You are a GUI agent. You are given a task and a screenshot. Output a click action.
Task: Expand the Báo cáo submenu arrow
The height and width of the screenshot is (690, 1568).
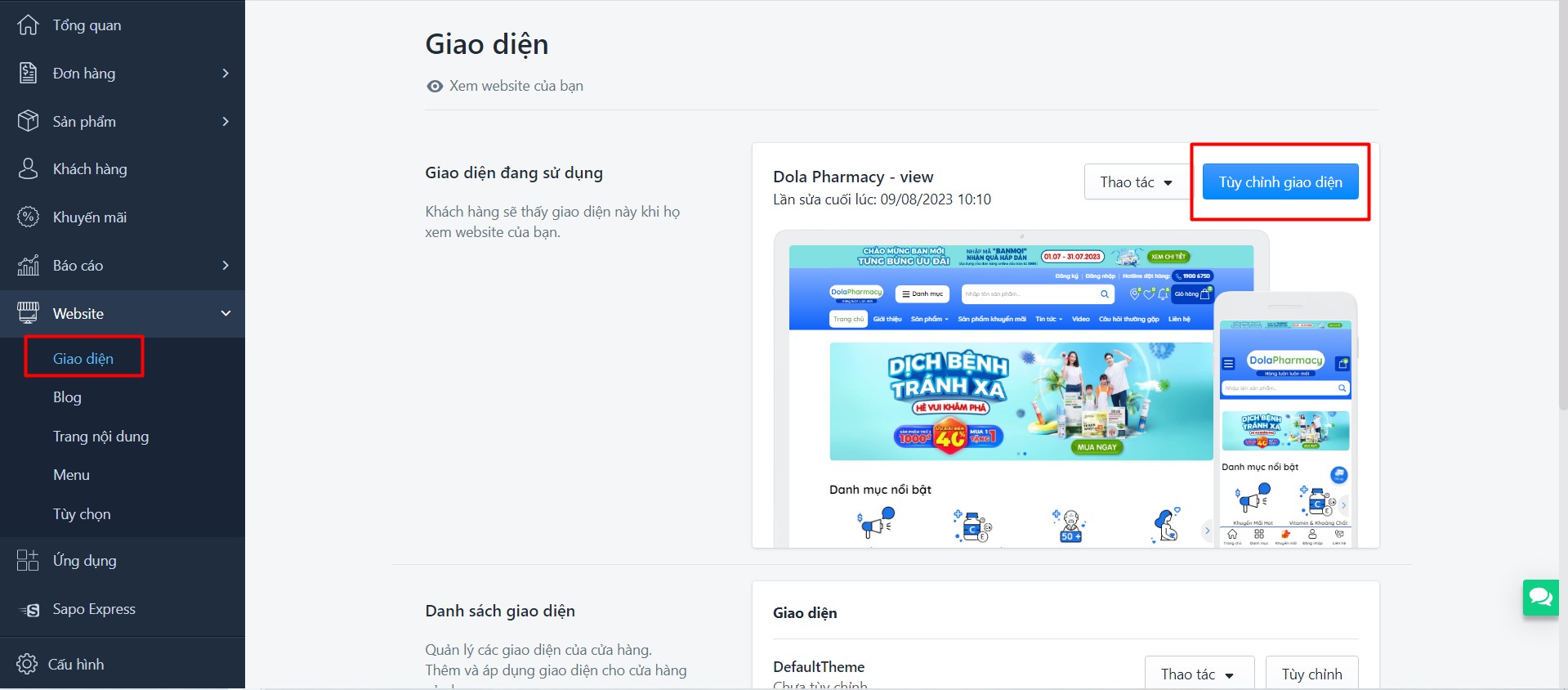point(226,265)
